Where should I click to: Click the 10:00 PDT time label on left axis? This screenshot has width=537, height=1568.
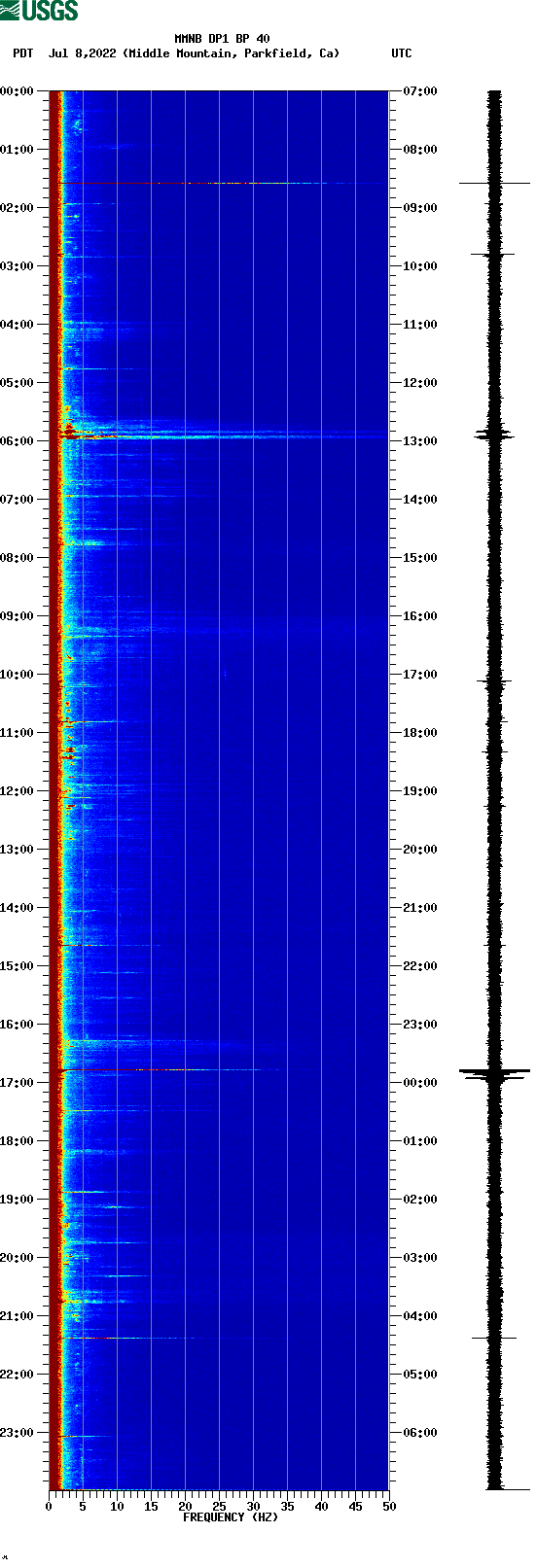click(18, 675)
